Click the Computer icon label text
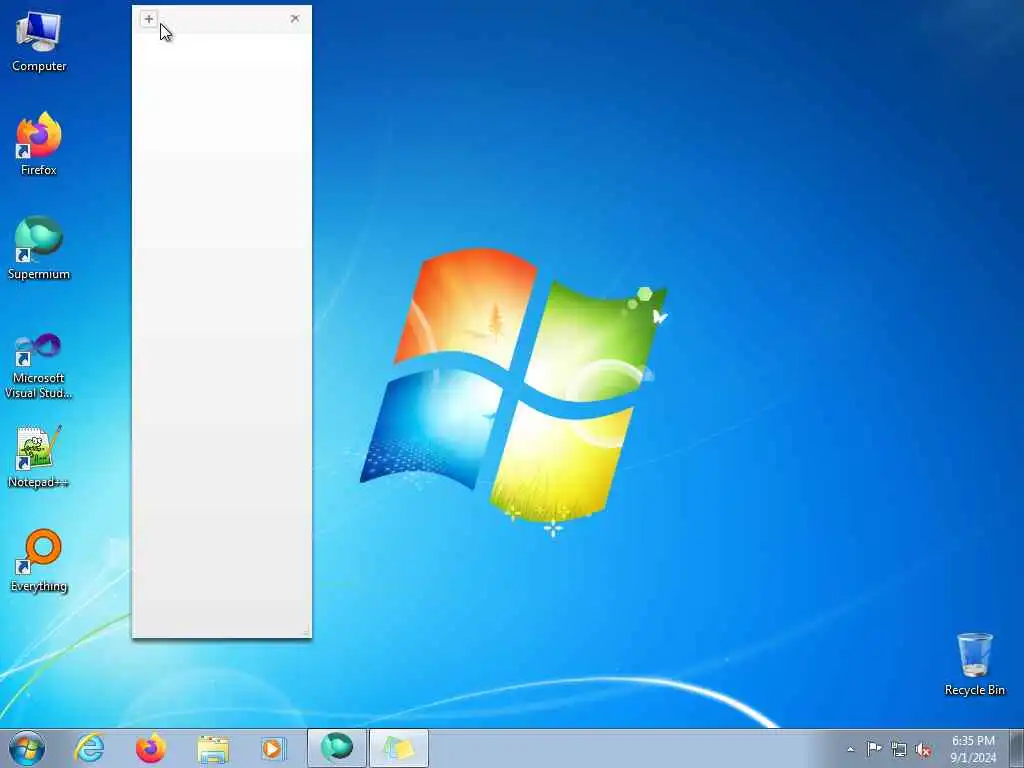 pyautogui.click(x=39, y=66)
